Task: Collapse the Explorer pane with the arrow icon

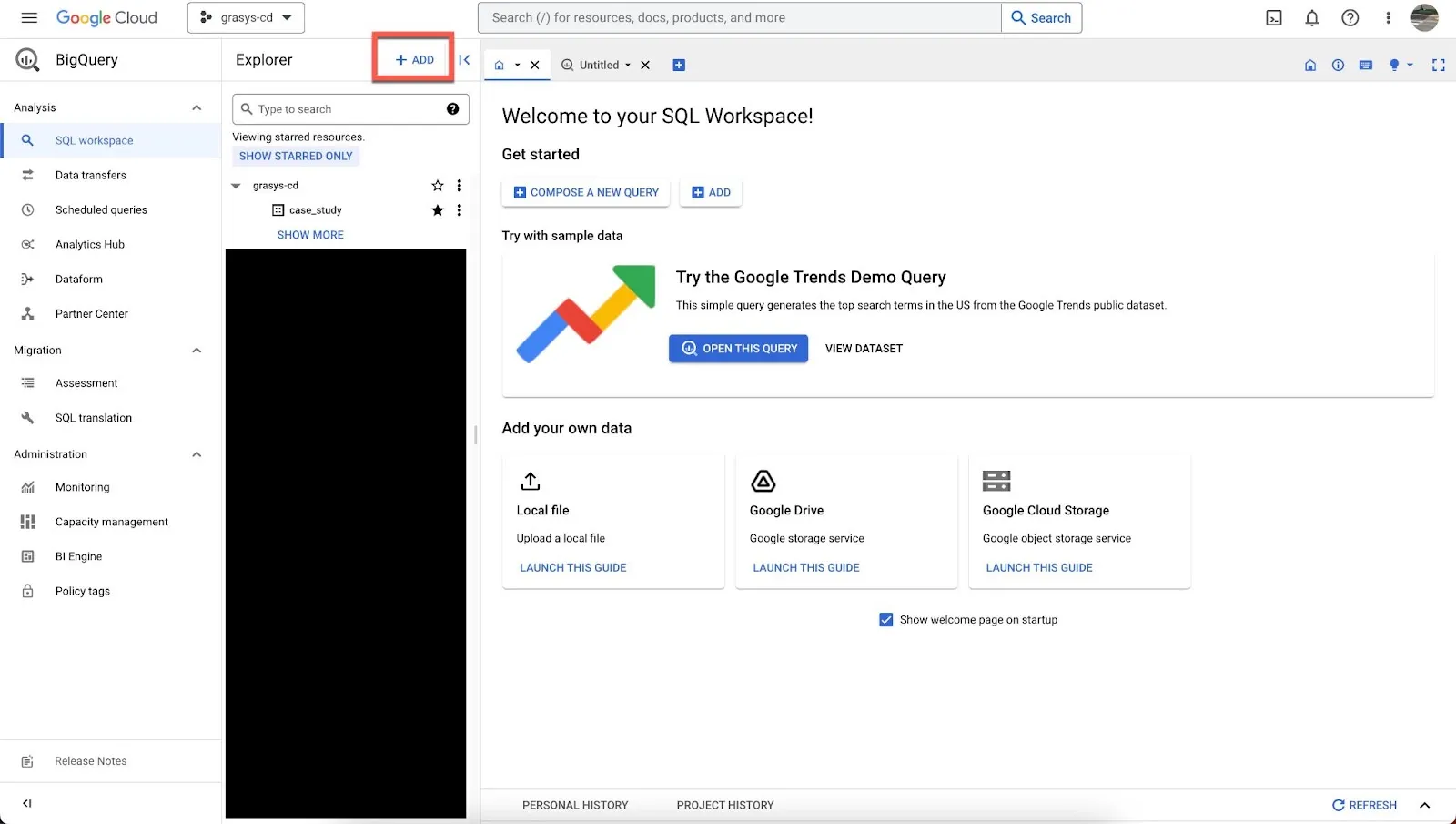Action: 464,60
